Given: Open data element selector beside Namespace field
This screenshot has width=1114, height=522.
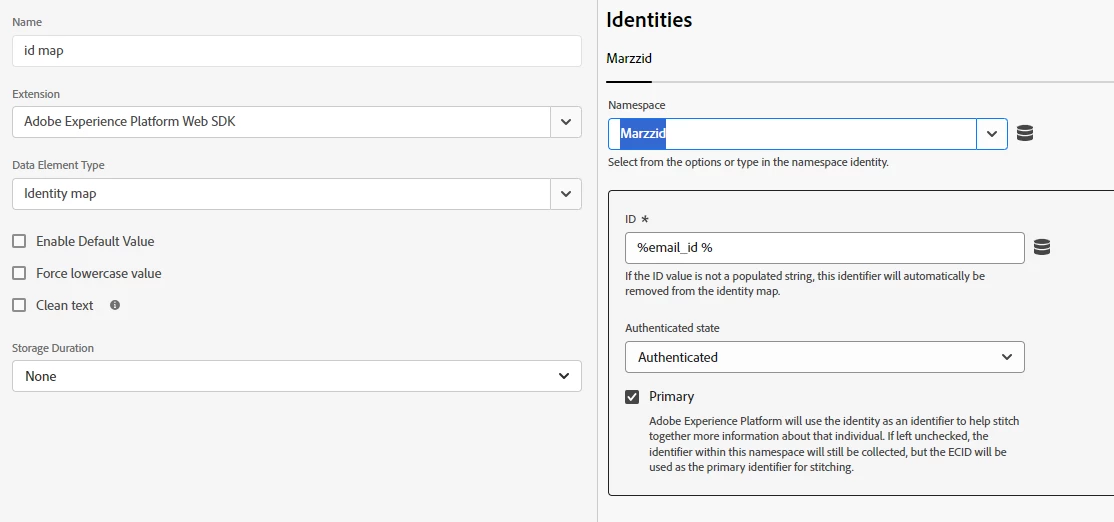Looking at the screenshot, I should pos(1024,134).
